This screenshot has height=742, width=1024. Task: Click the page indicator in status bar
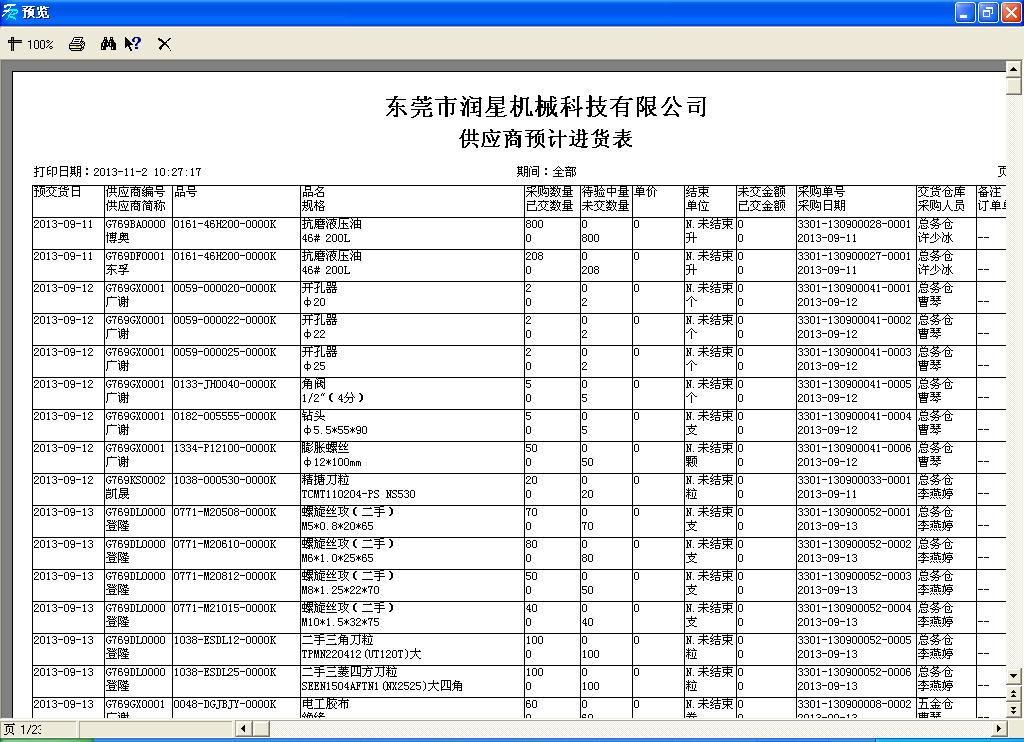(23, 729)
